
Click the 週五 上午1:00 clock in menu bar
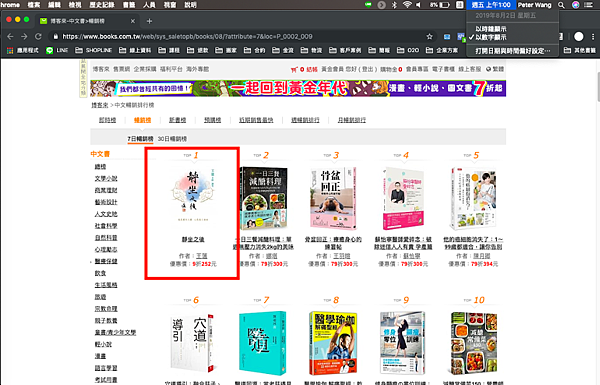click(x=491, y=5)
